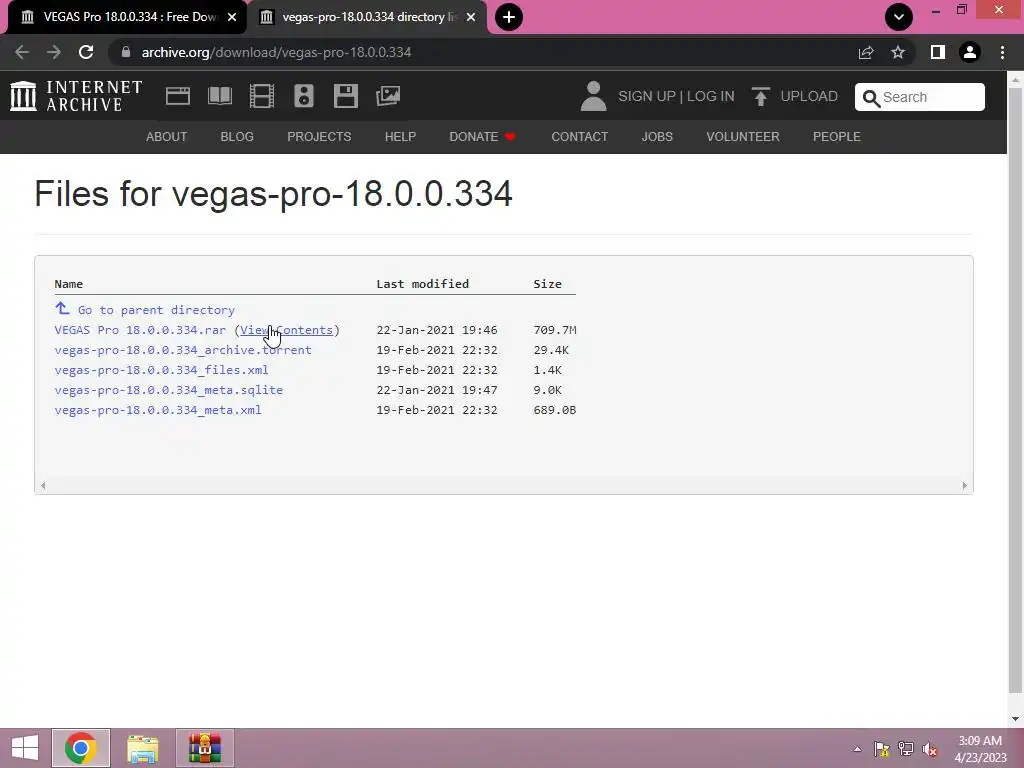Open the Software floppy disk icon
This screenshot has width=1024, height=768.
pos(345,96)
